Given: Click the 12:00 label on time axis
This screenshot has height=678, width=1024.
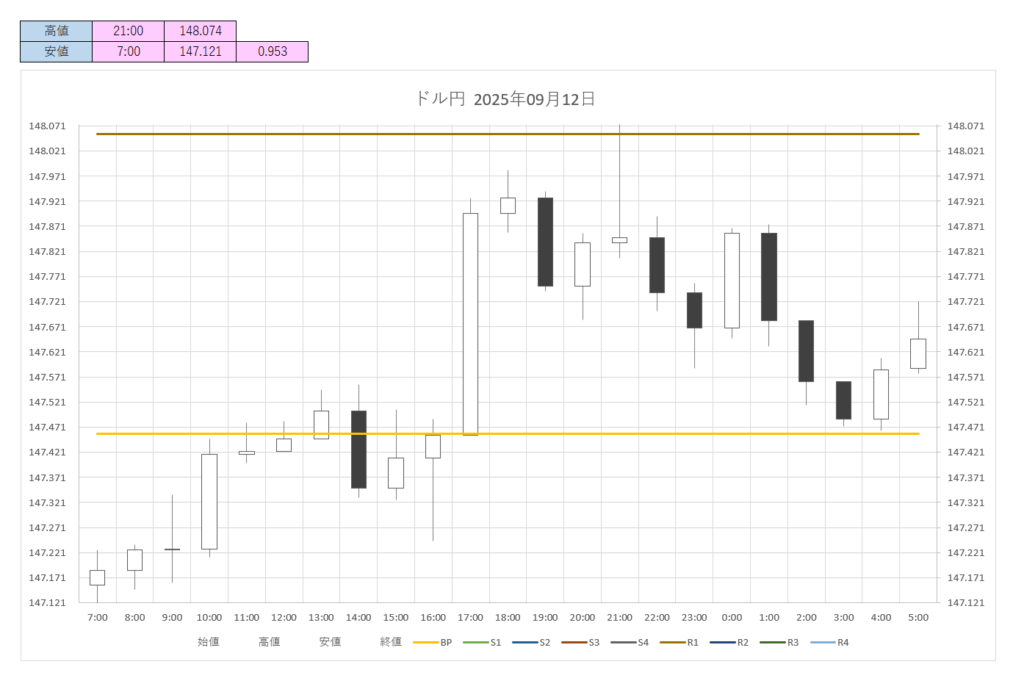Looking at the screenshot, I should (284, 618).
